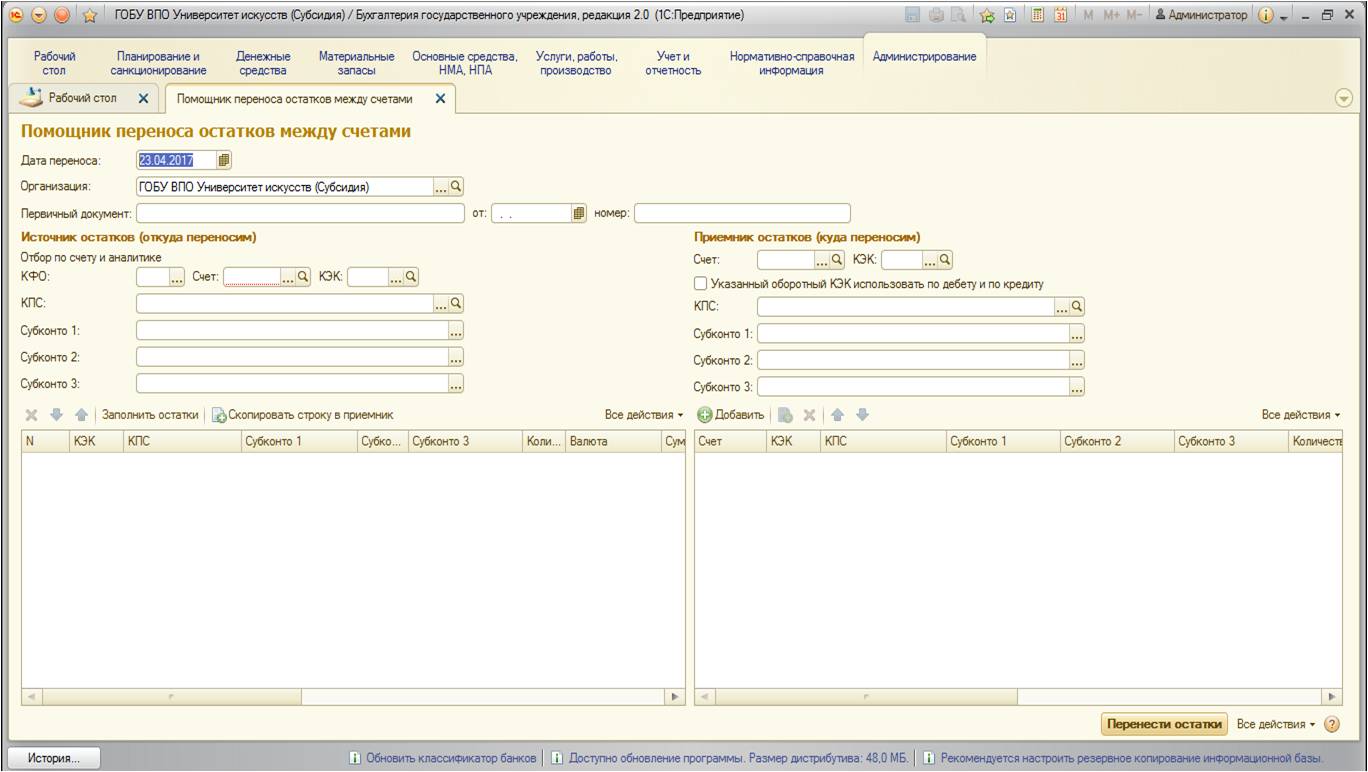Open selection ellipsis for source Субконто 3

456,383
